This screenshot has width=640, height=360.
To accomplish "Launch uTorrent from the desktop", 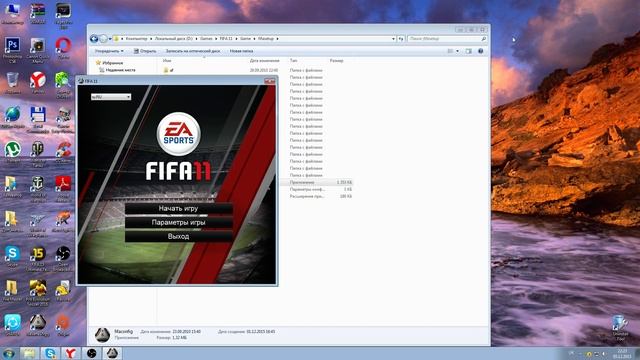I will [x=12, y=152].
